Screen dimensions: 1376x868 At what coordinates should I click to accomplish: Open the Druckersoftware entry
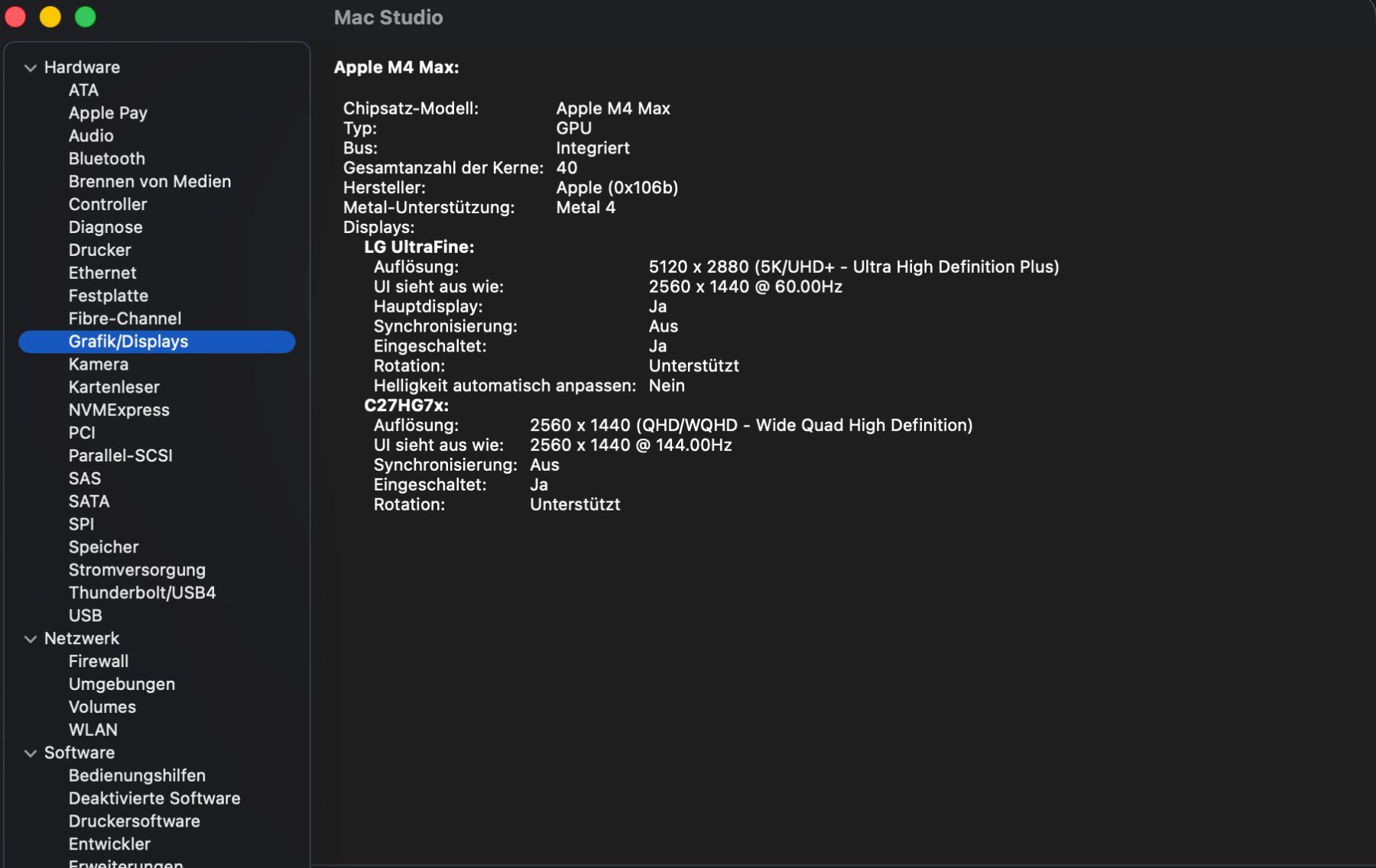(135, 821)
